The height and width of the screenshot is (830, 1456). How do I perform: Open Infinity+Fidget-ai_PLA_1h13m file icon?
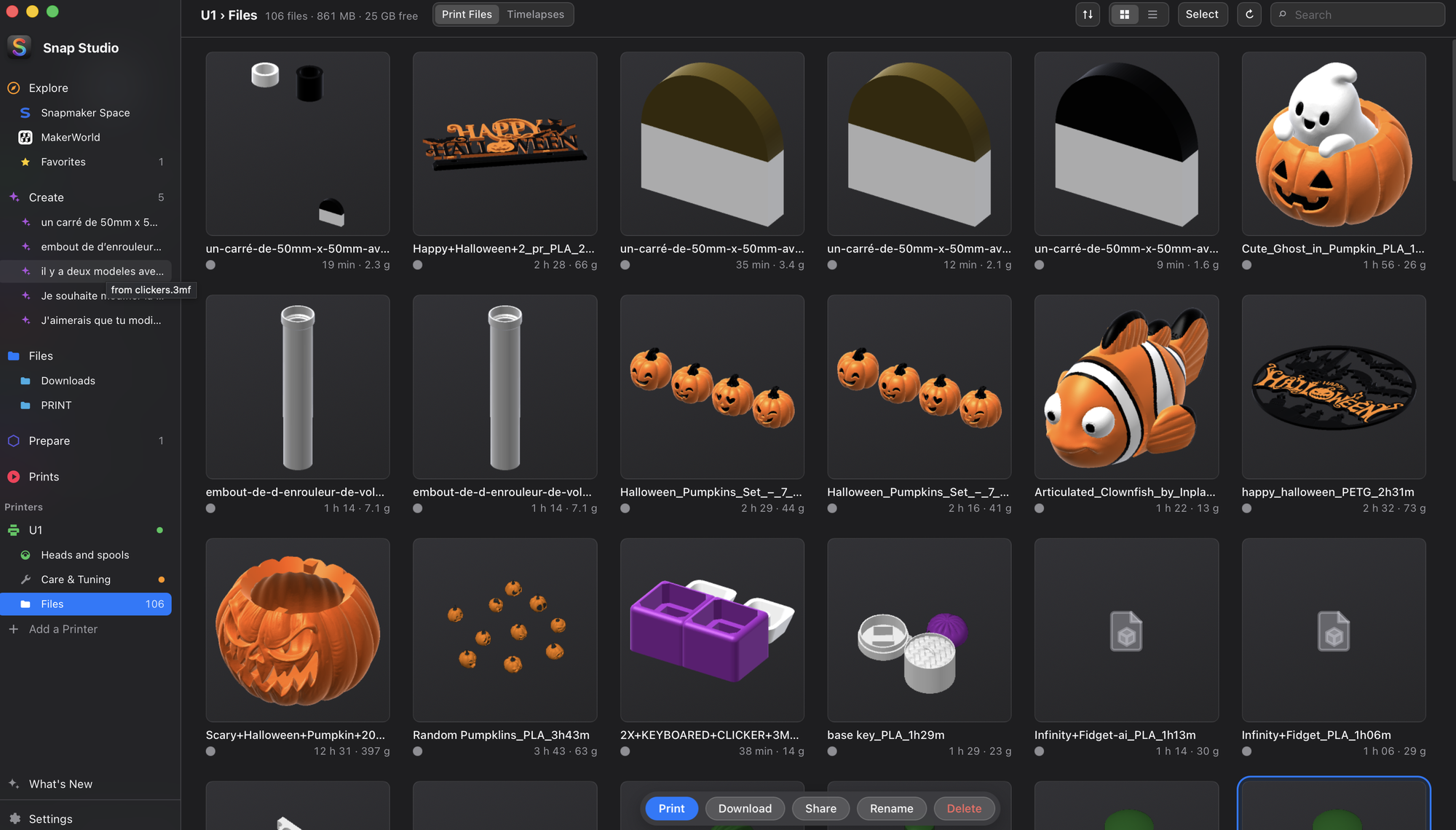point(1126,631)
